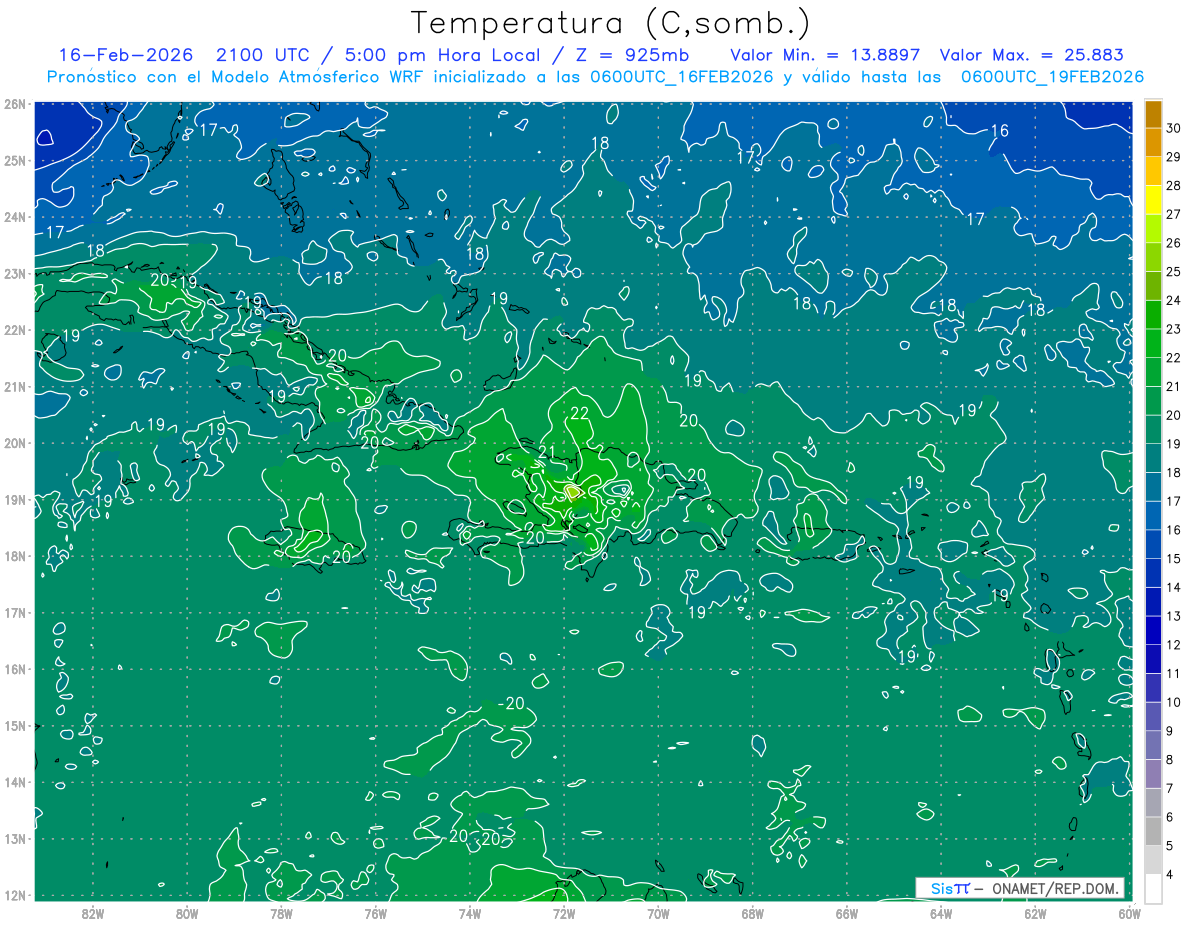Click the "26N" latitude axis label
The width and height of the screenshot is (1200, 927).
coord(14,104)
